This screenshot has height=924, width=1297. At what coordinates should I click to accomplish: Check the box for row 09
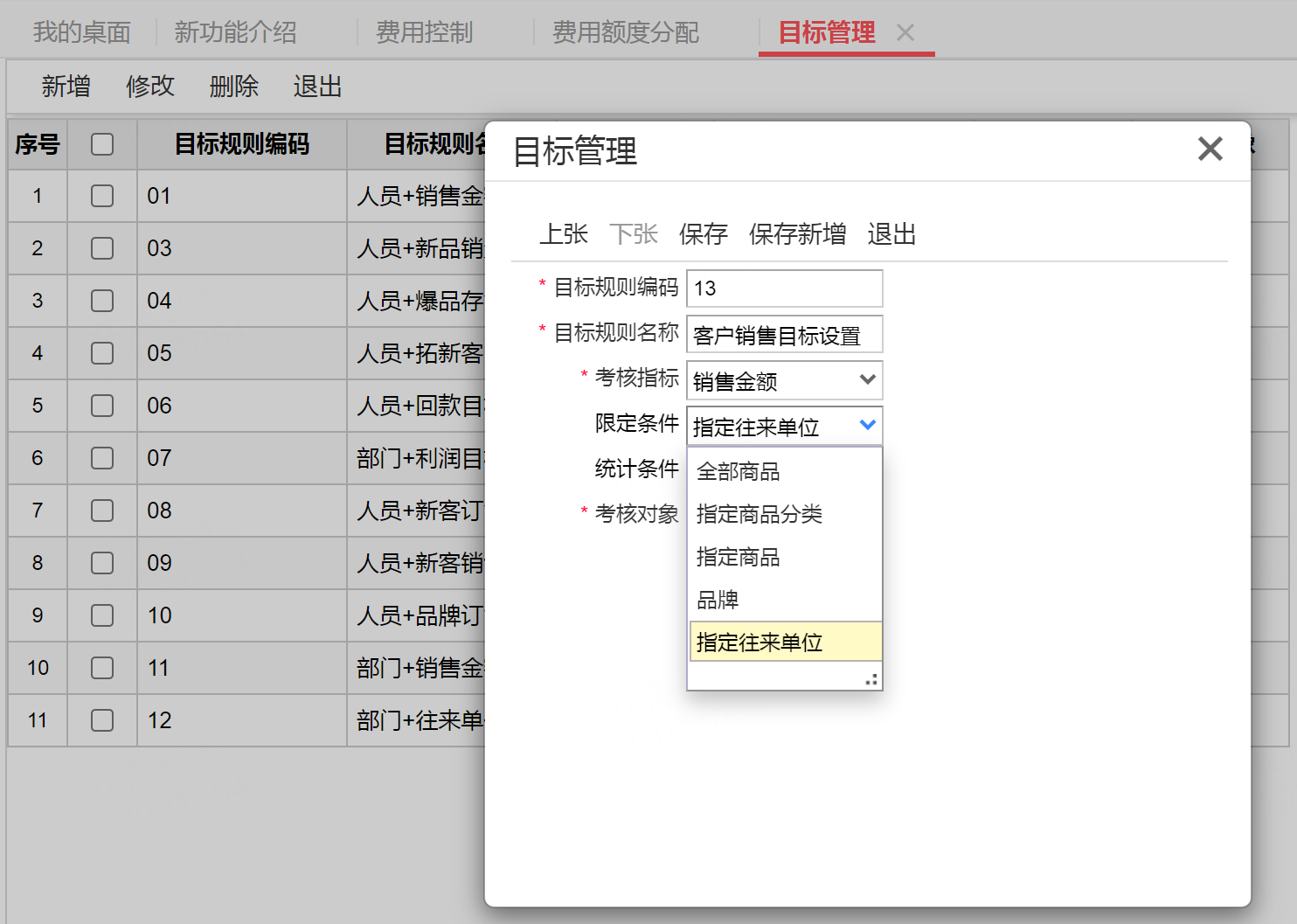click(x=102, y=563)
